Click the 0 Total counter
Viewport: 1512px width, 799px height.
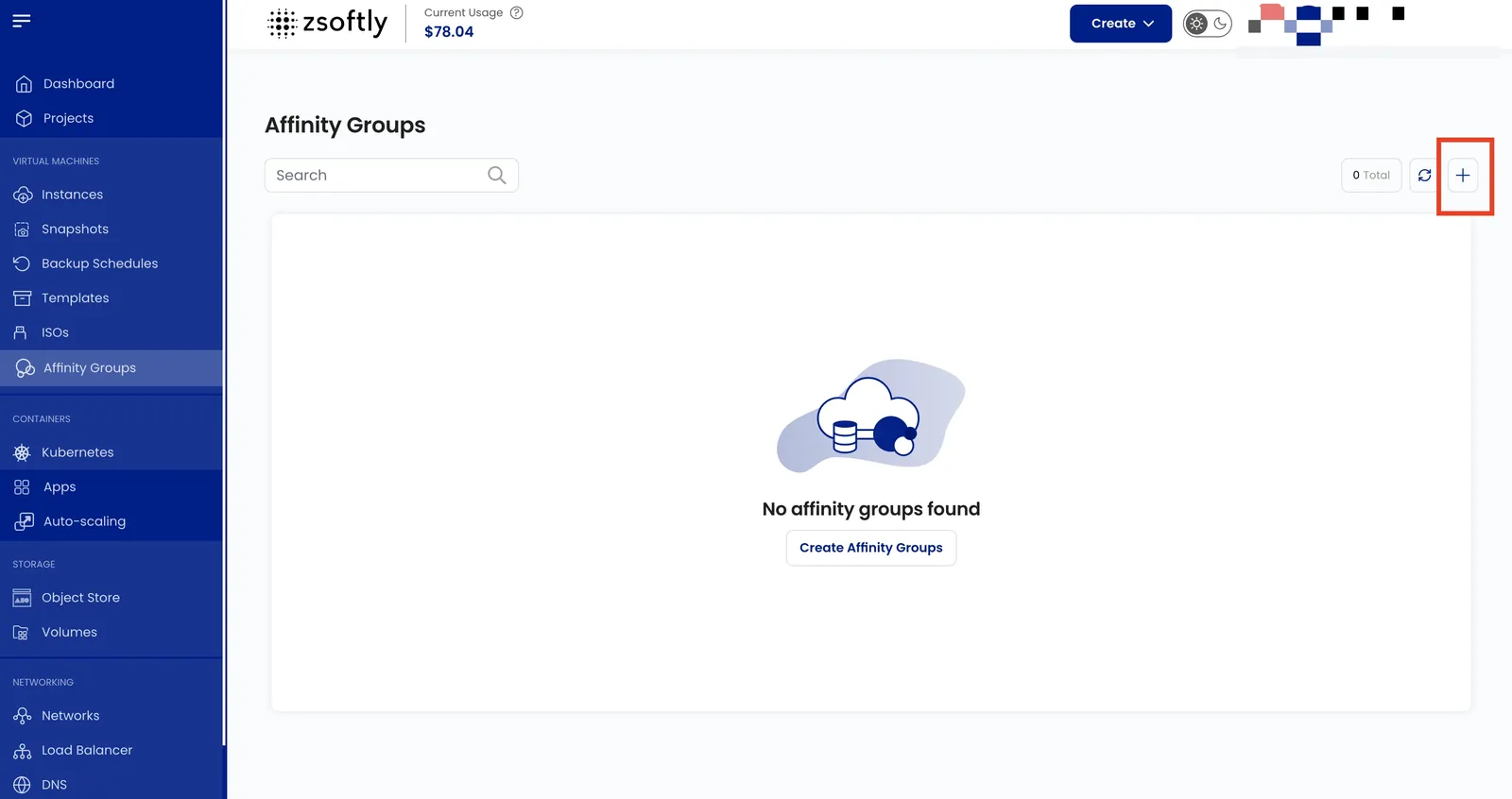coord(1371,175)
